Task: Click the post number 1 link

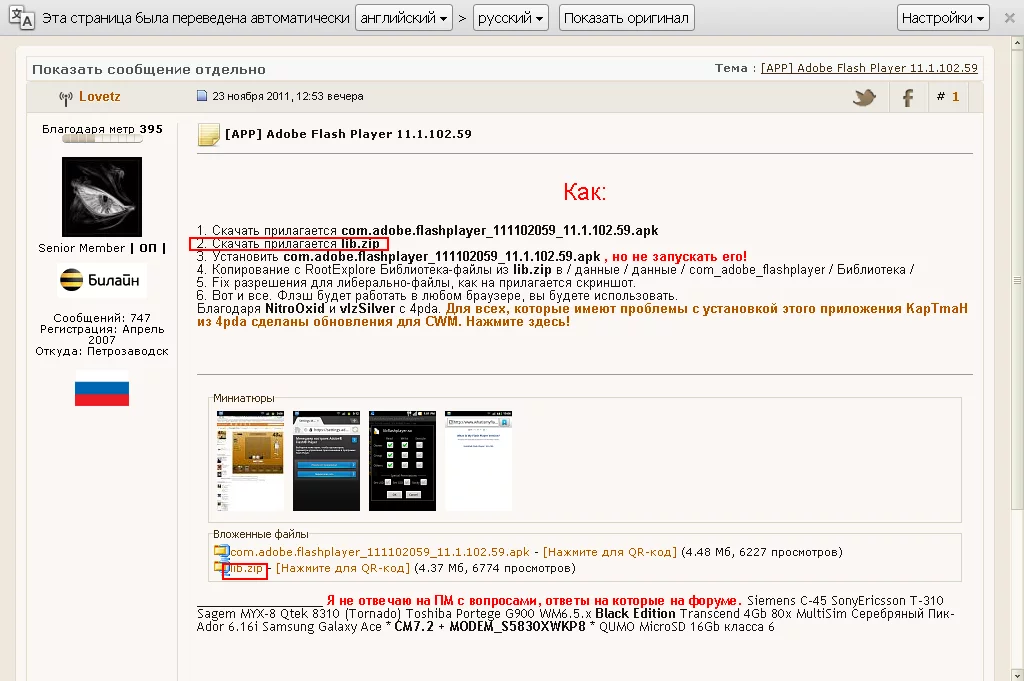Action: (x=955, y=97)
